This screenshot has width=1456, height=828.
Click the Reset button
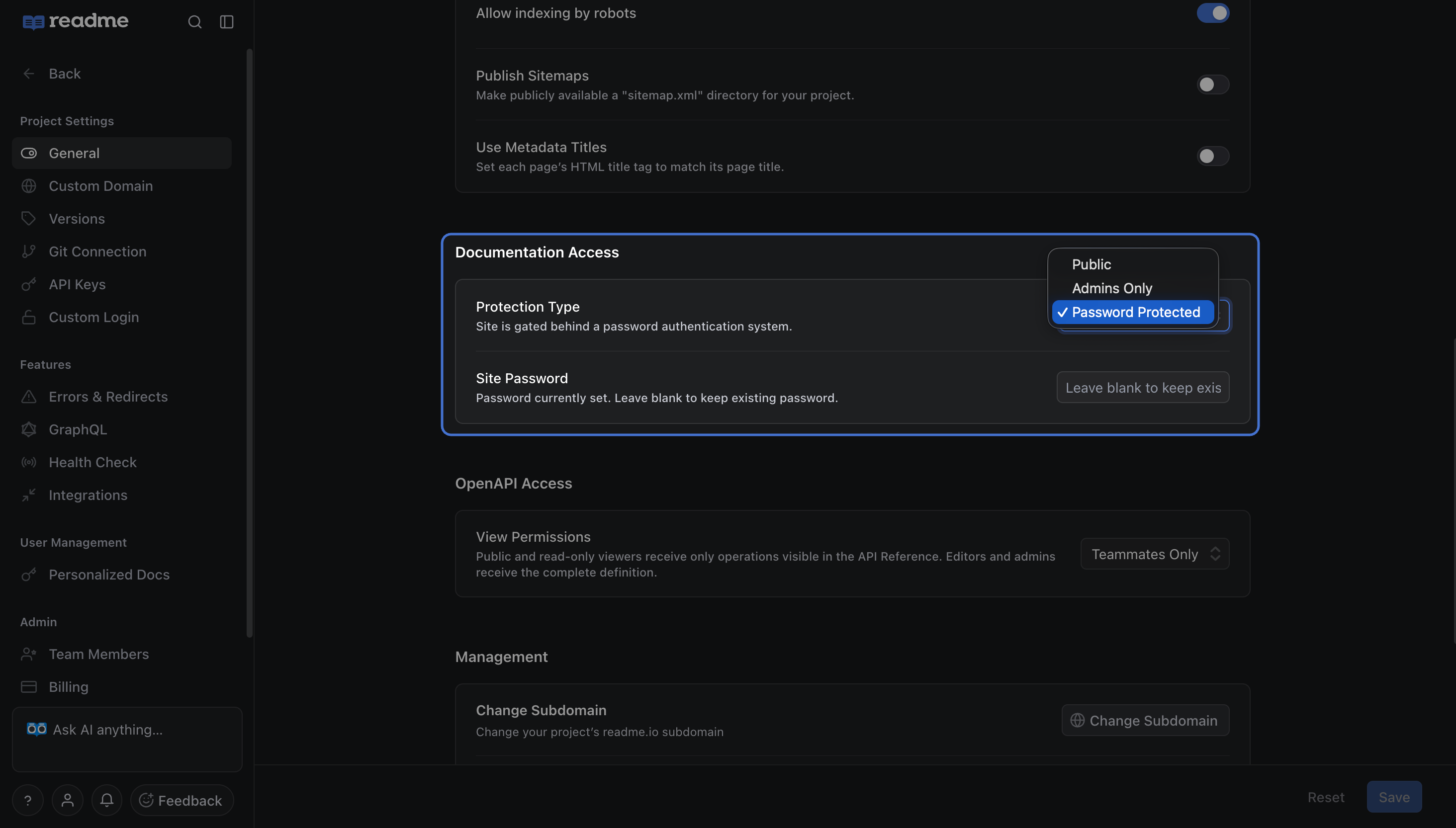(1326, 797)
